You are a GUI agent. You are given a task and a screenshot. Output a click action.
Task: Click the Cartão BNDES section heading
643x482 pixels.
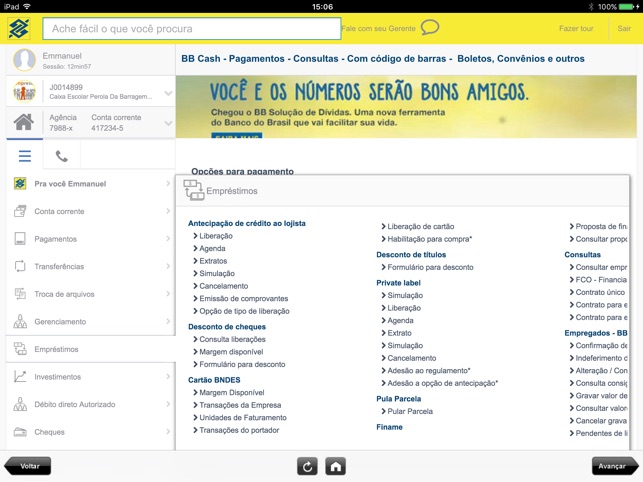click(x=214, y=380)
